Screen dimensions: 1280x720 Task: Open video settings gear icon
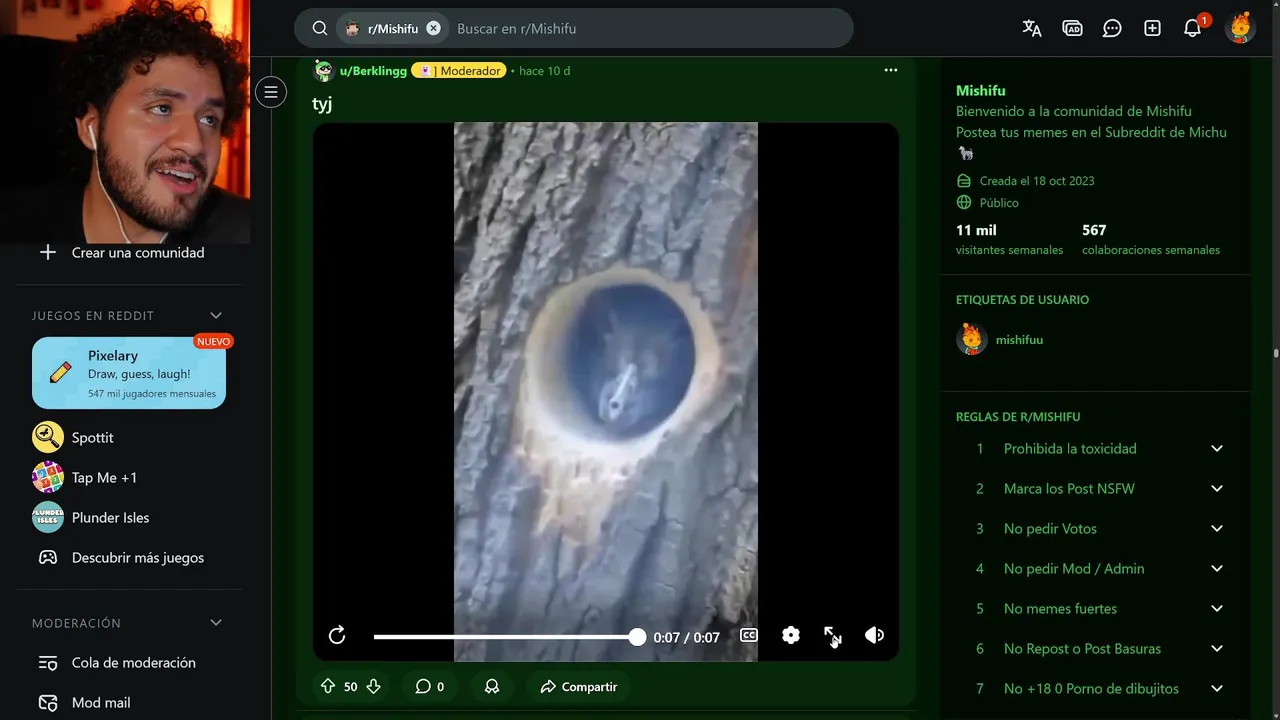[x=791, y=635]
